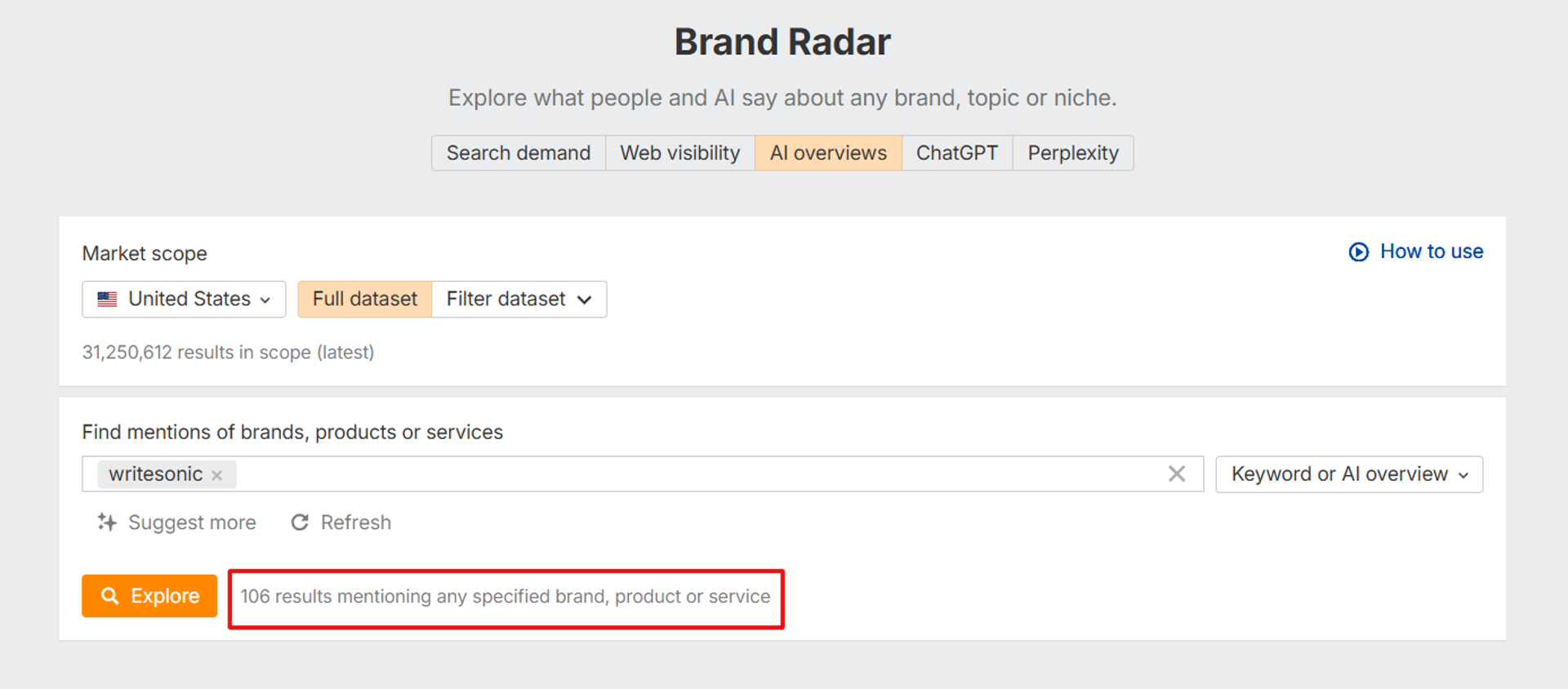The image size is (1568, 689).
Task: Open the Keyword or AI overview dropdown
Action: [x=1349, y=473]
